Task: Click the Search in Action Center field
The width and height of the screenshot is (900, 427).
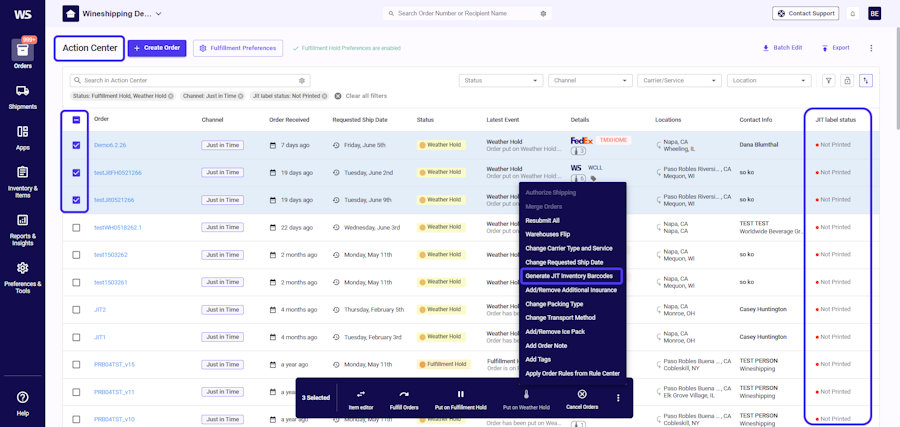Action: coord(189,81)
